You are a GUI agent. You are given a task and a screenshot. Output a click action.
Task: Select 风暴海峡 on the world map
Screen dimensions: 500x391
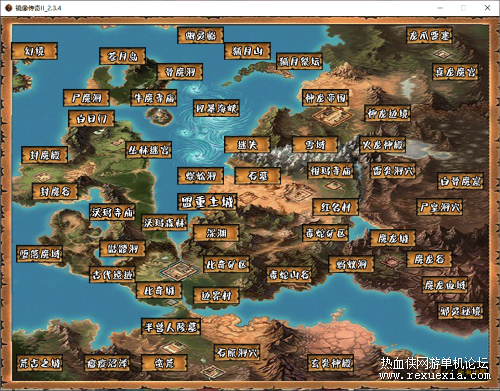[x=216, y=108]
